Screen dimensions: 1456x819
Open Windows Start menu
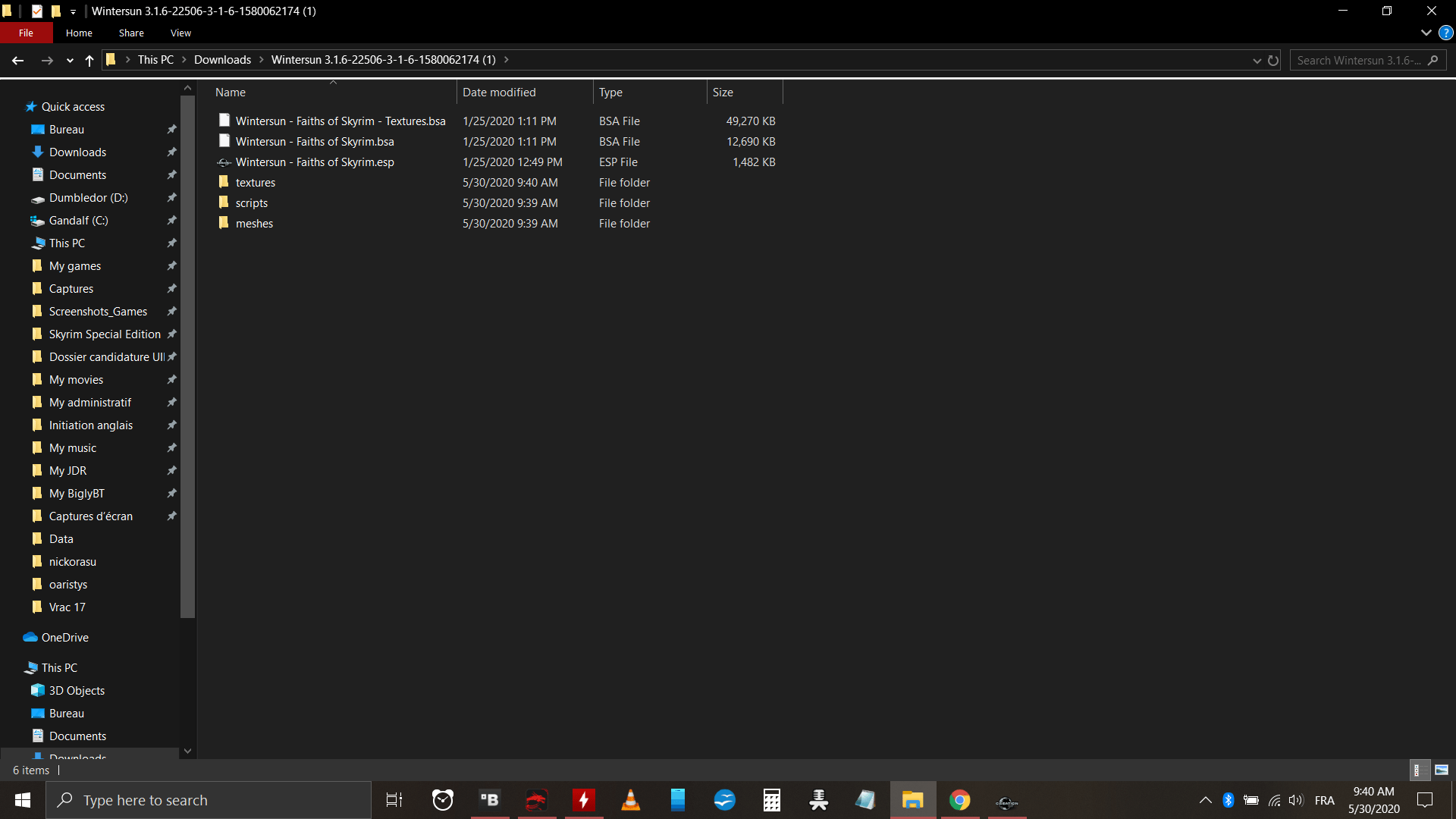coord(23,800)
